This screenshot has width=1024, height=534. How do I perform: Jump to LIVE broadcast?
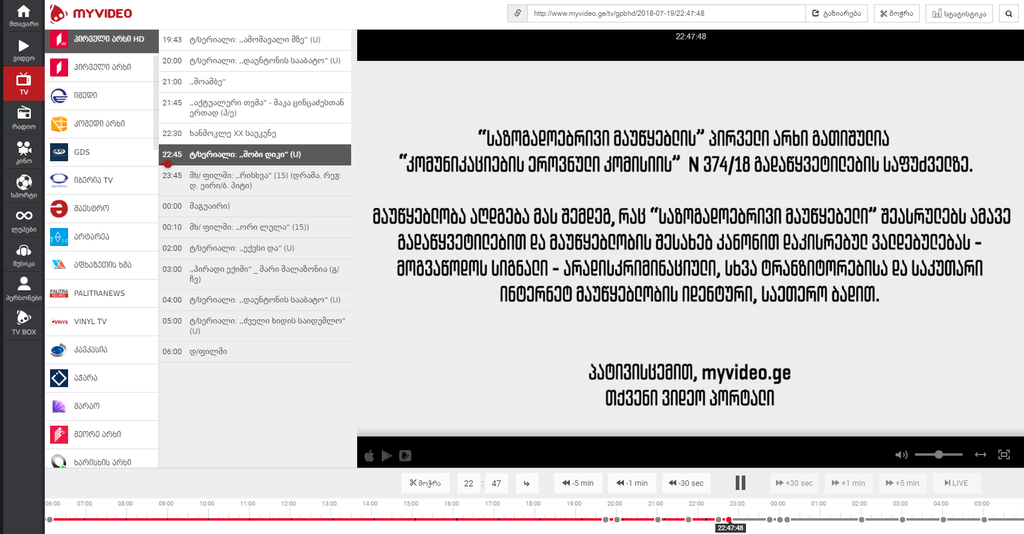coord(956,483)
